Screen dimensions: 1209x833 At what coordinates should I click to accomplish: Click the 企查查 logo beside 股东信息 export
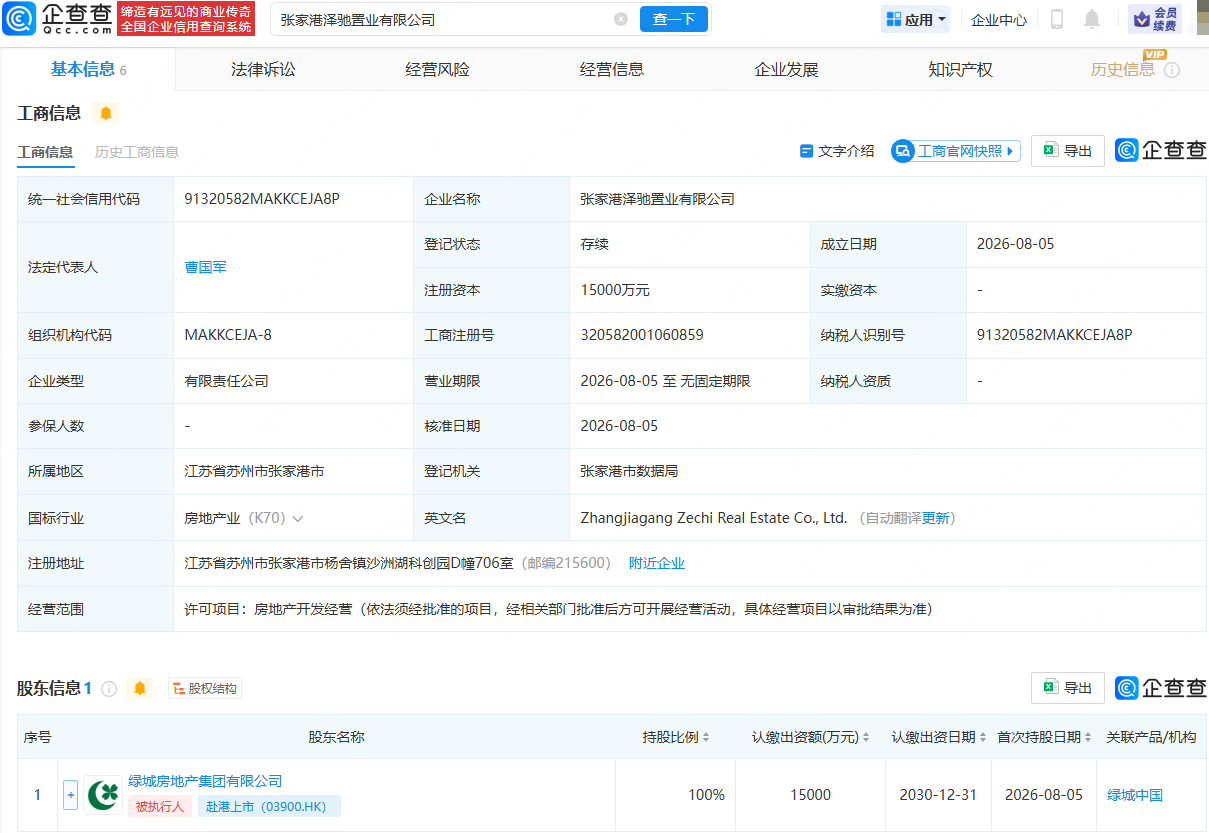1161,688
